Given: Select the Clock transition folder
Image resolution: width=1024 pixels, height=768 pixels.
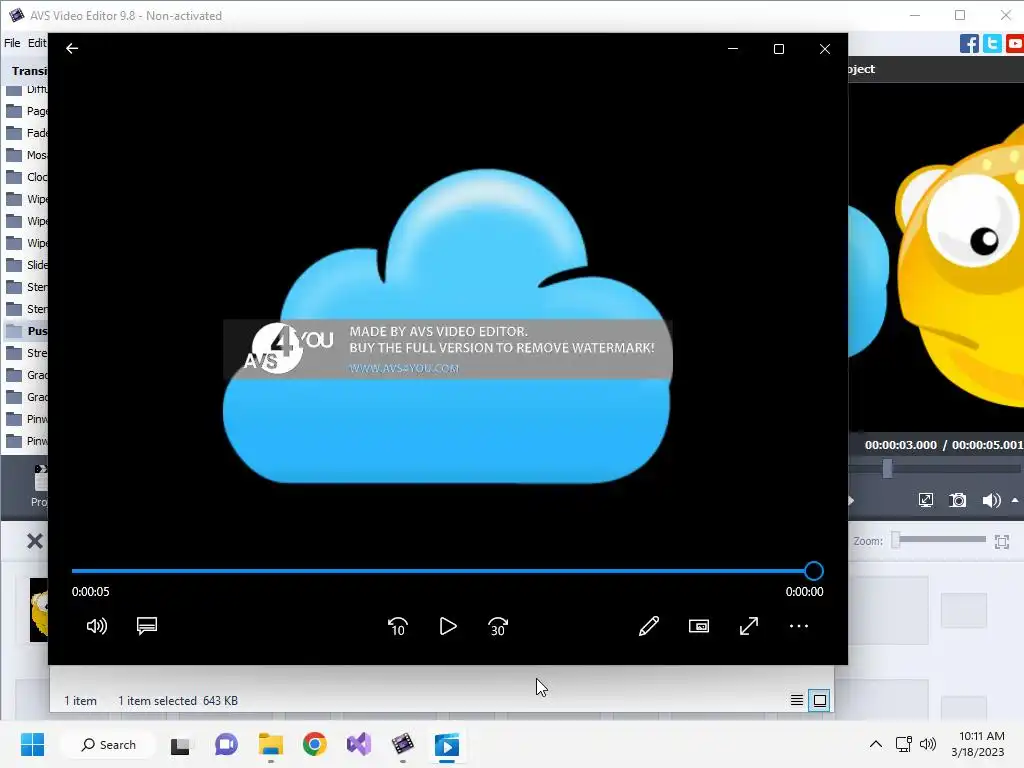Looking at the screenshot, I should 26,177.
